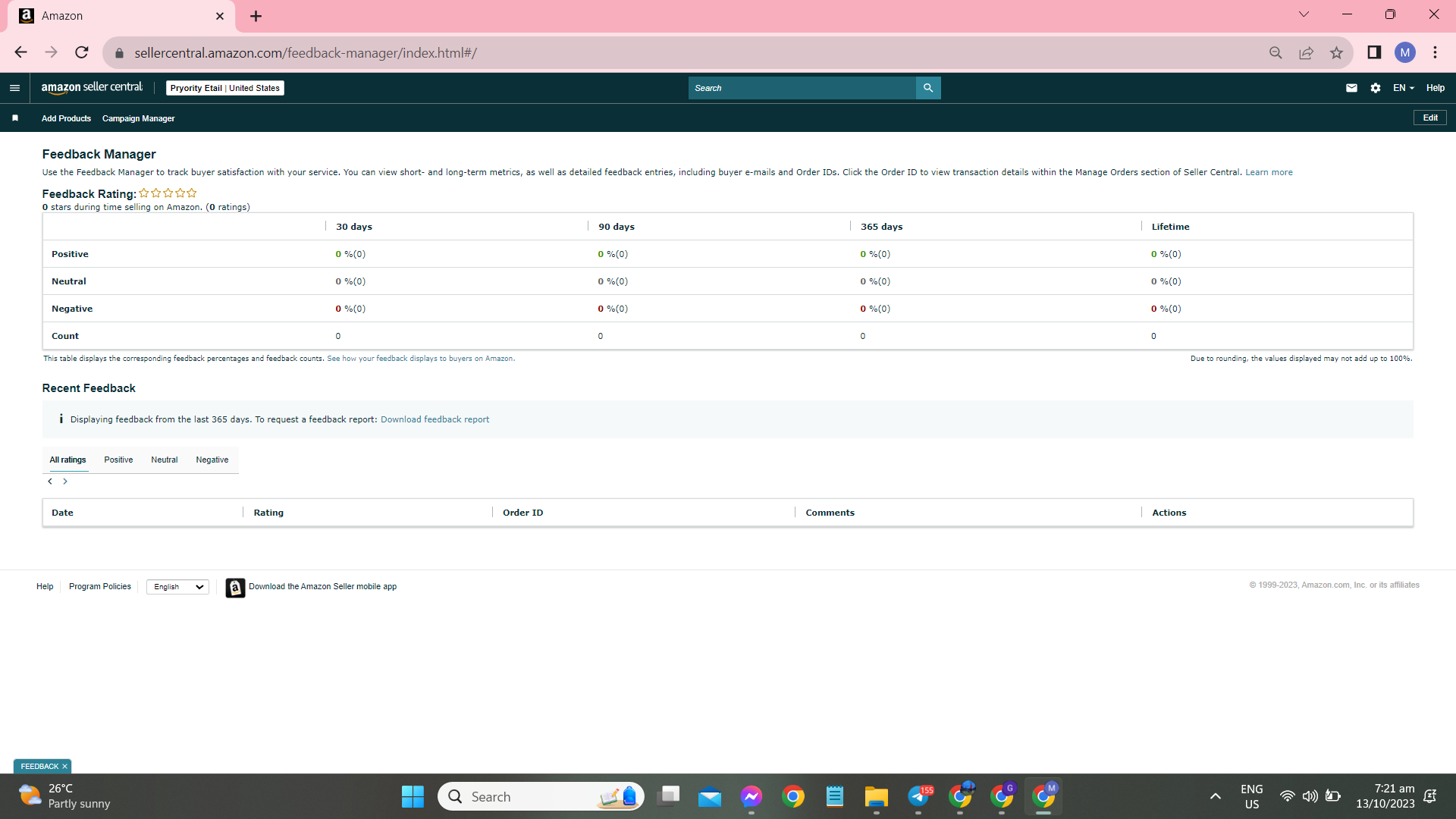
Task: Open the Seller Central hamburger menu
Action: (x=14, y=88)
